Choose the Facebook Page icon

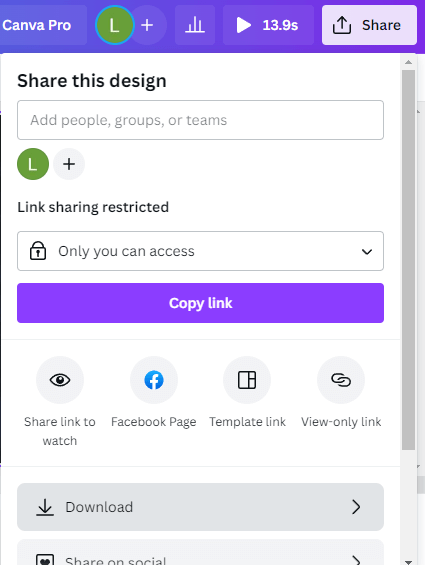point(154,380)
